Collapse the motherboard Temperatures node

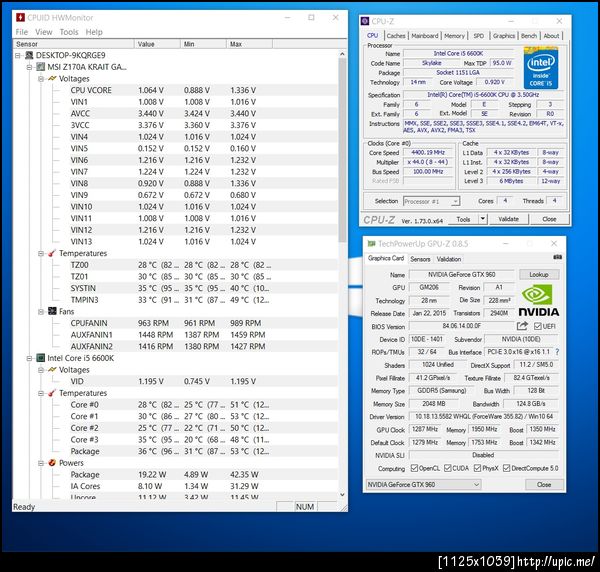[x=41, y=254]
